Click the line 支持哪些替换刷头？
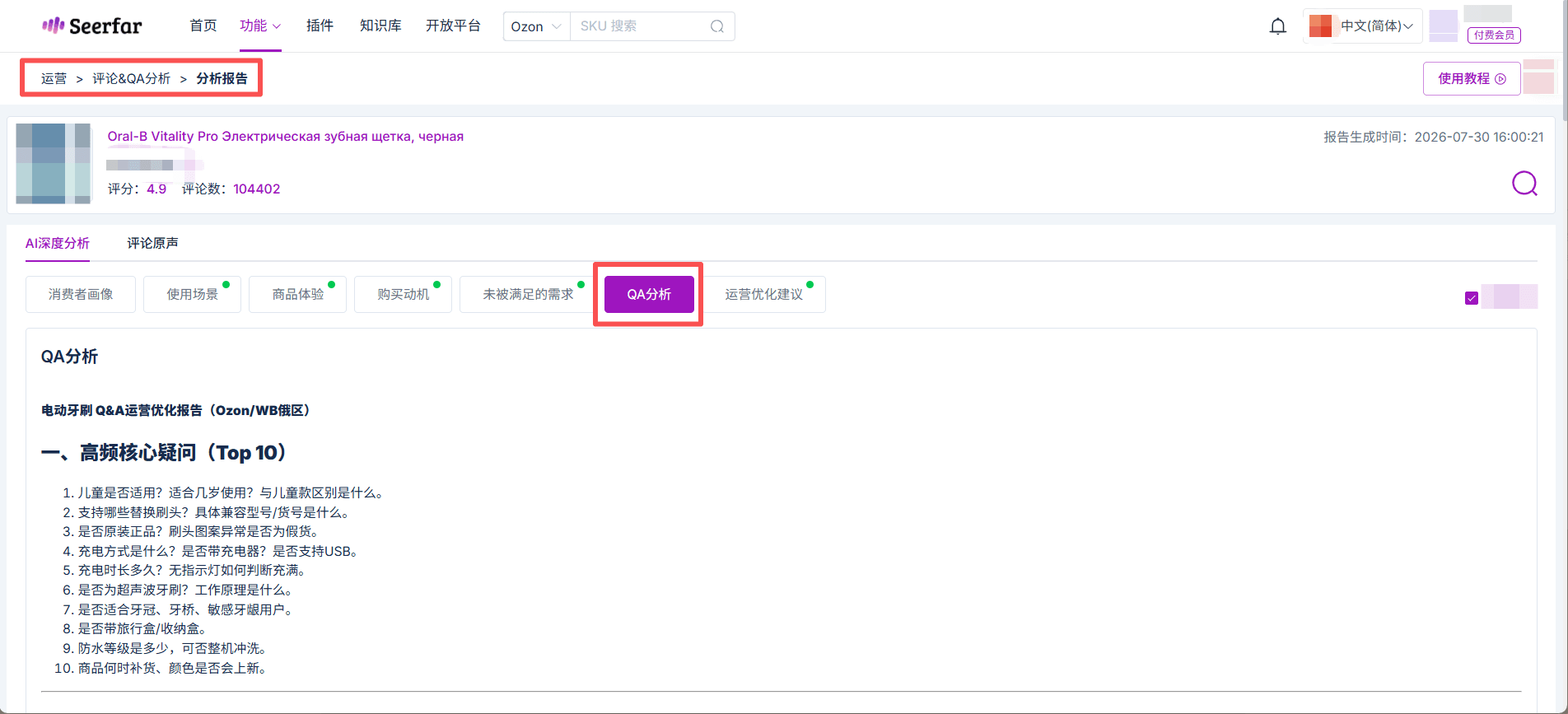 point(217,513)
